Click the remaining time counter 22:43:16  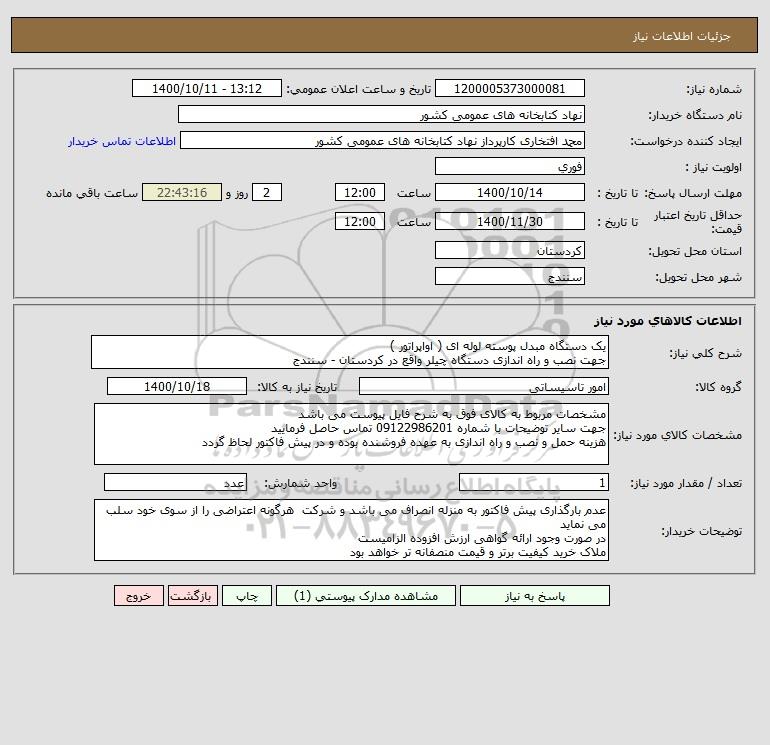(182, 193)
